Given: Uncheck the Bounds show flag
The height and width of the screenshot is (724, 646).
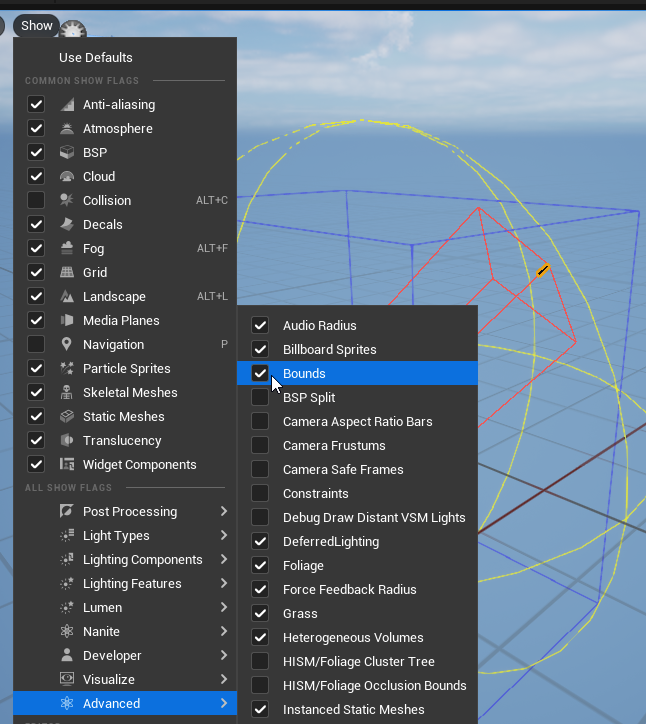Looking at the screenshot, I should pyautogui.click(x=260, y=374).
